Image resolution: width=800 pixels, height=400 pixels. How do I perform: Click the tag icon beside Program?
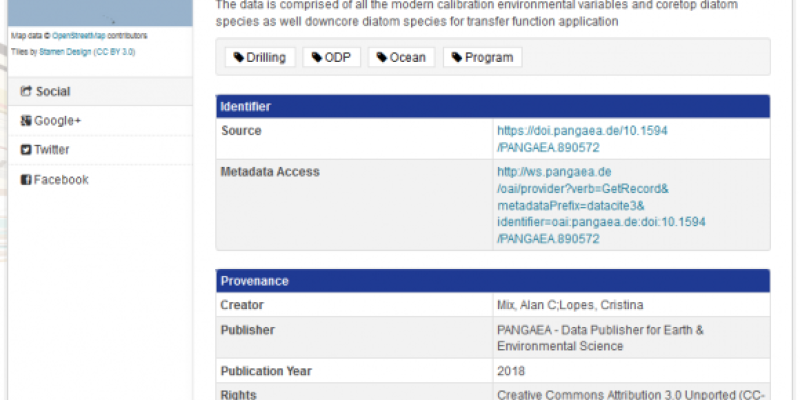pyautogui.click(x=457, y=57)
